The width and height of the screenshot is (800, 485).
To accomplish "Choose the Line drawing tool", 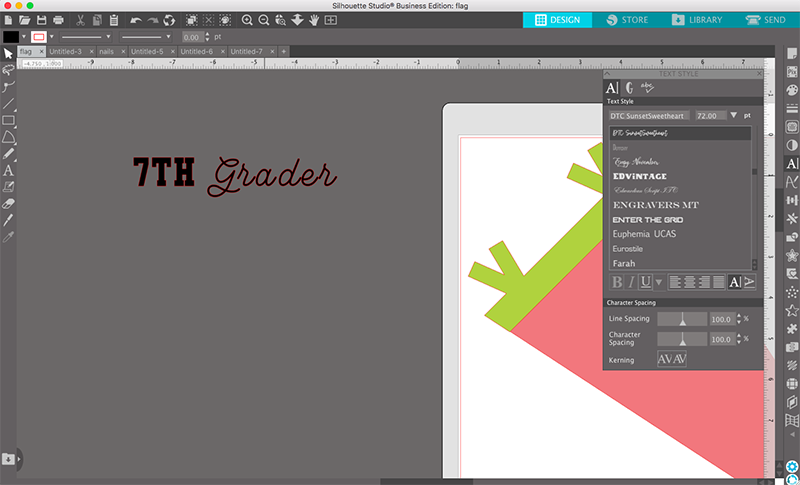I will [8, 104].
